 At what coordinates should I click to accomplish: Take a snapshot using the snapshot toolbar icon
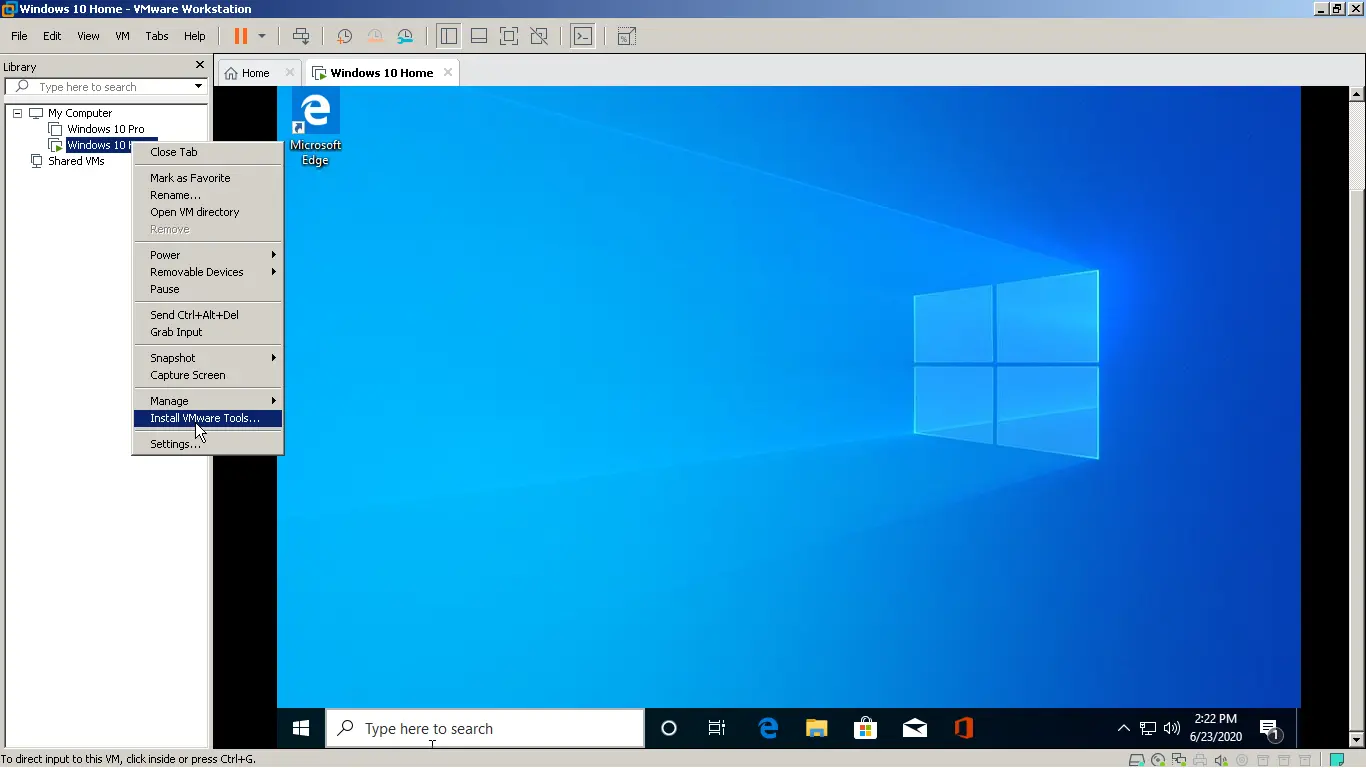tap(344, 36)
